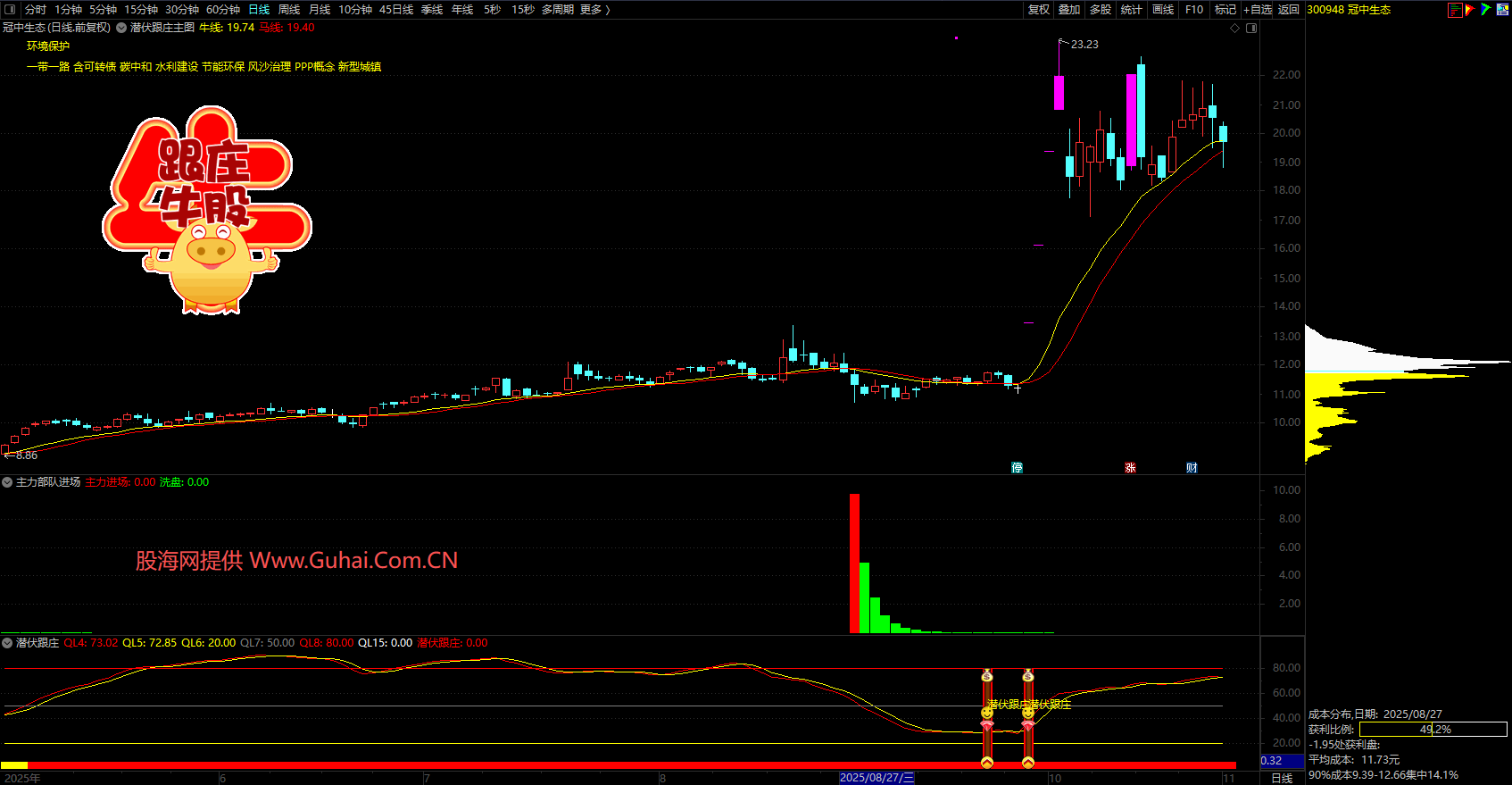Screen dimensions: 1512x785
Task: Toggle the right side panel above the price axis
Action: tap(1251, 29)
